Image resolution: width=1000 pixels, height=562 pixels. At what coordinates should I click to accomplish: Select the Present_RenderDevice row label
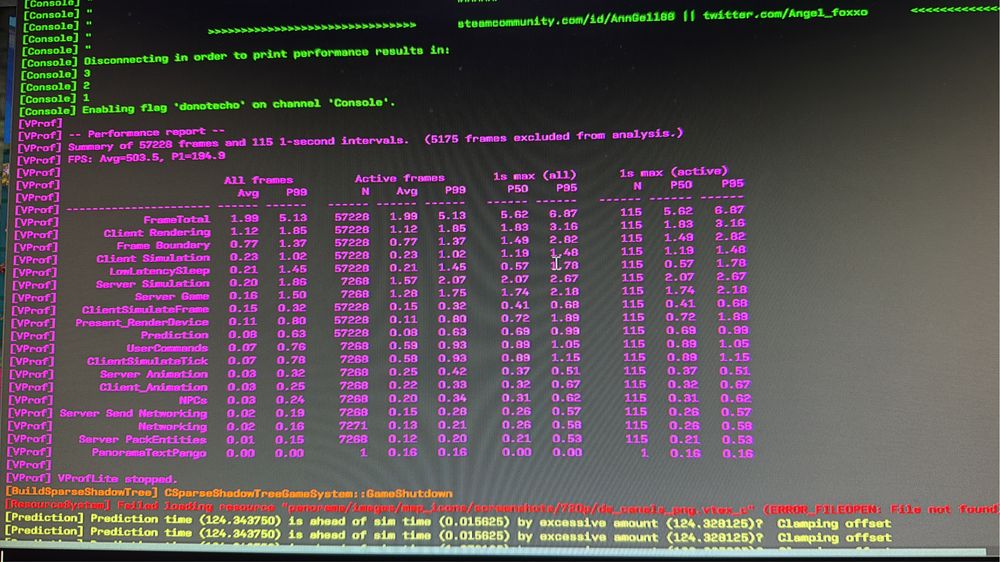(142, 322)
